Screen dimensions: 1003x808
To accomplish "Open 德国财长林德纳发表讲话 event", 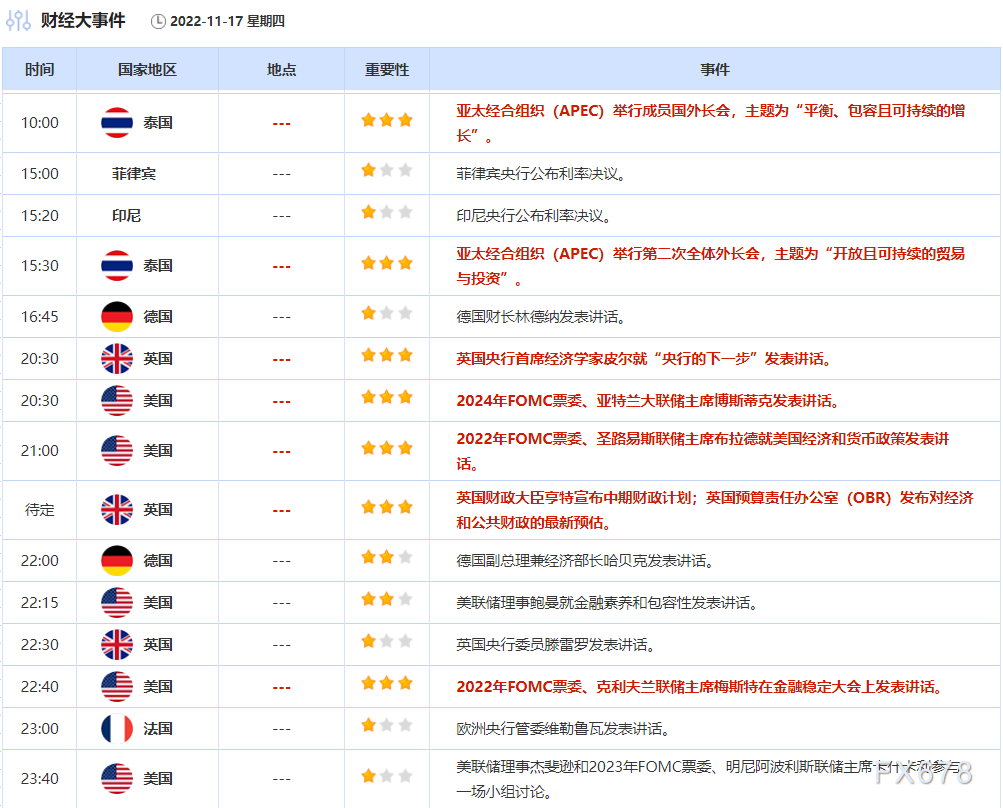I will click(541, 316).
